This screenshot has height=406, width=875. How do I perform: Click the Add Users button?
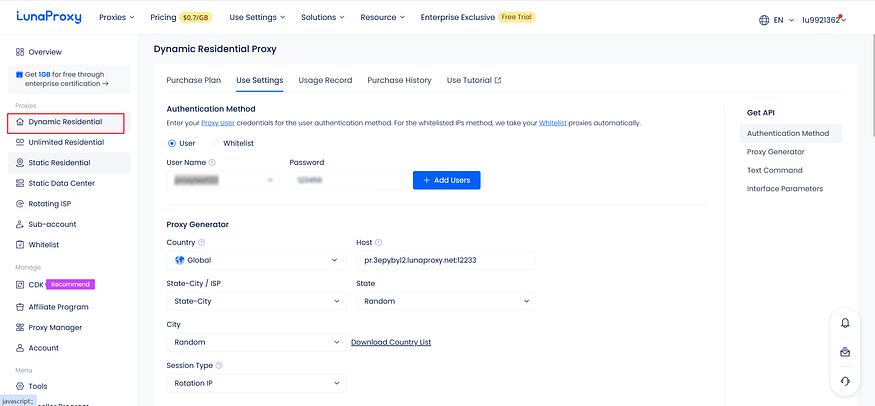[446, 180]
